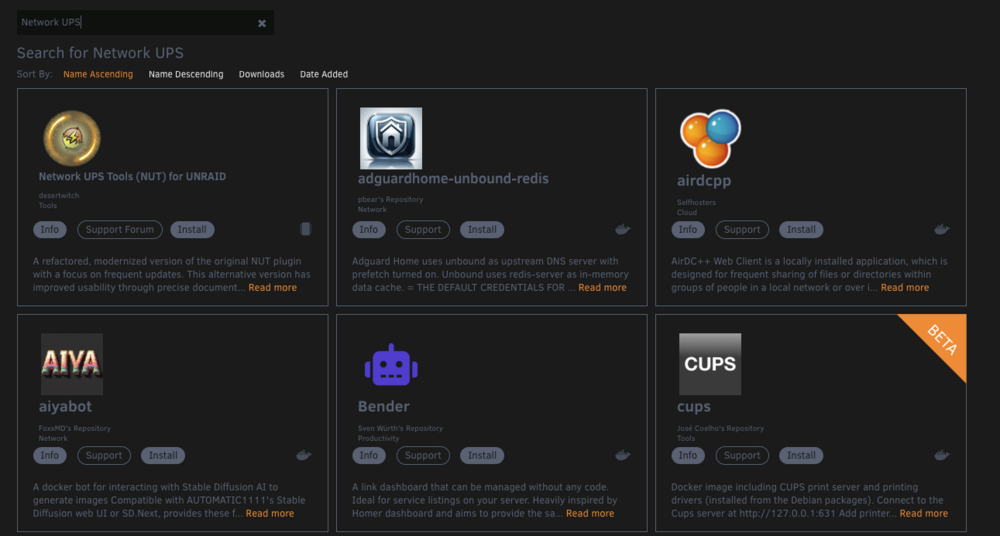
Task: Clear the search field with the X icon
Action: click(x=261, y=23)
